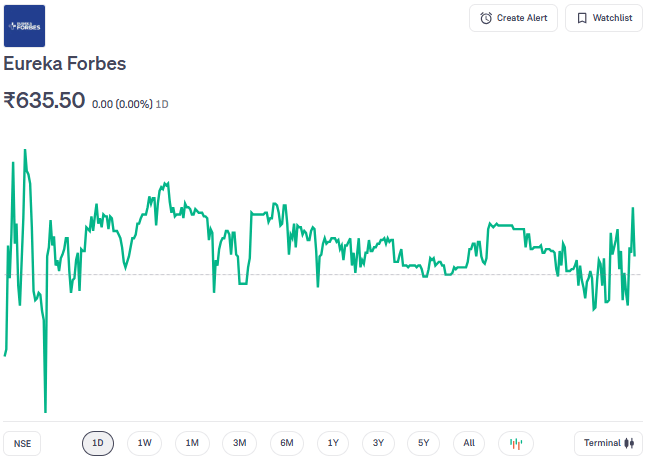Image resolution: width=653 pixels, height=463 pixels.
Task: Show the All time range chart
Action: (469, 443)
